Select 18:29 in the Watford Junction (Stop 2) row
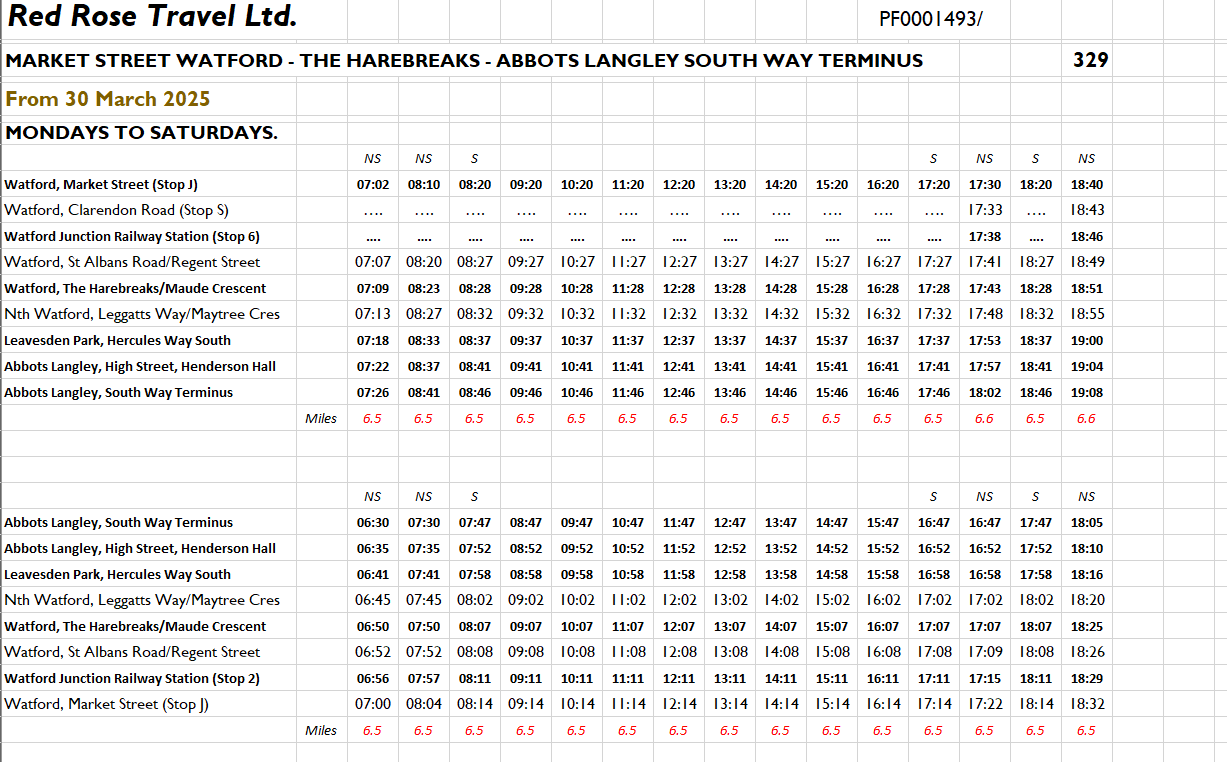The width and height of the screenshot is (1227, 762). [1086, 679]
